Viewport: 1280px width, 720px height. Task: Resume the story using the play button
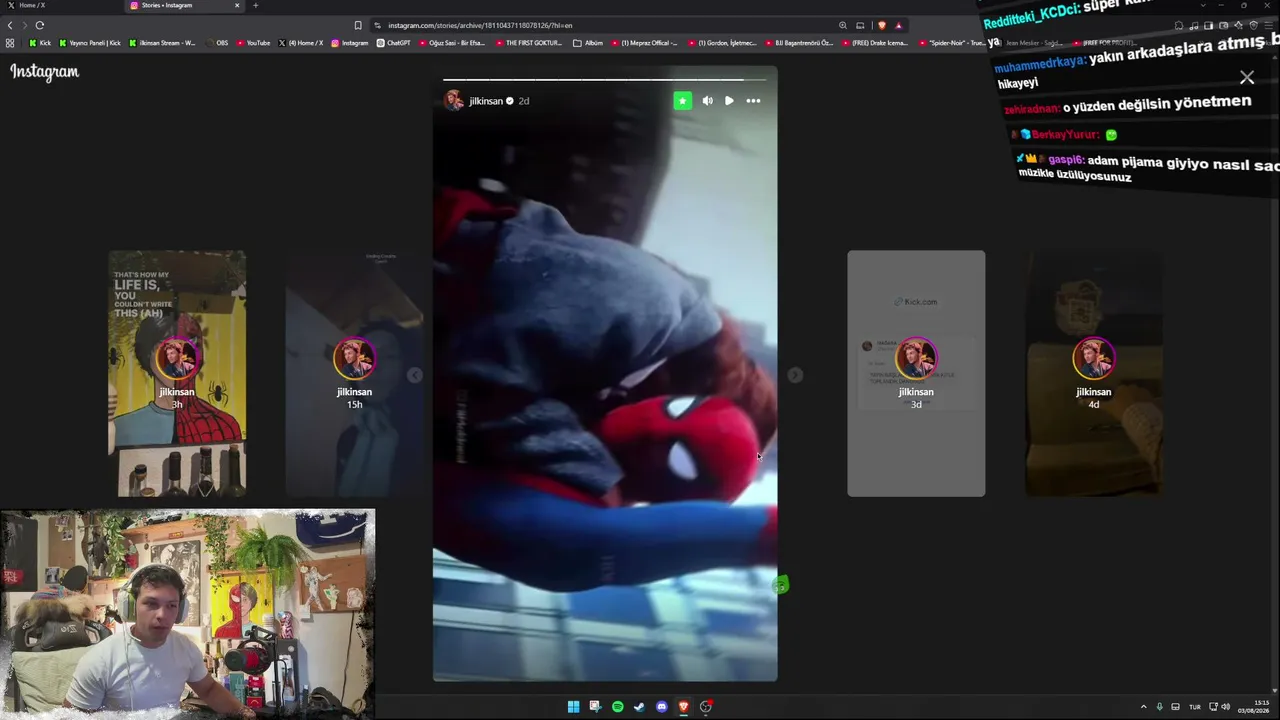[729, 101]
